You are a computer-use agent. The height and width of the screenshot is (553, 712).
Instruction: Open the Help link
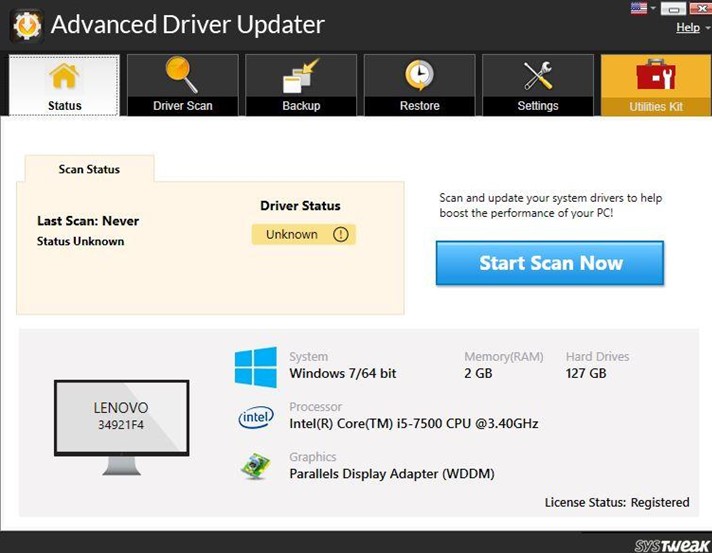(x=688, y=27)
